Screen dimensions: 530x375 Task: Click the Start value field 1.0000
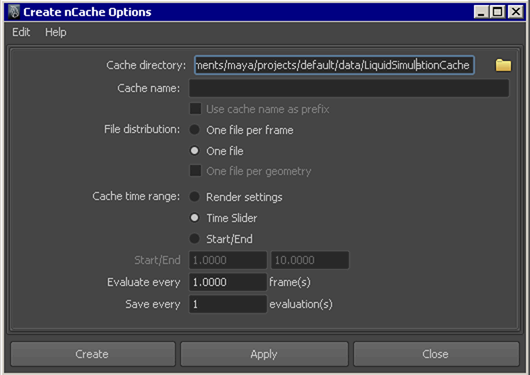(x=228, y=260)
